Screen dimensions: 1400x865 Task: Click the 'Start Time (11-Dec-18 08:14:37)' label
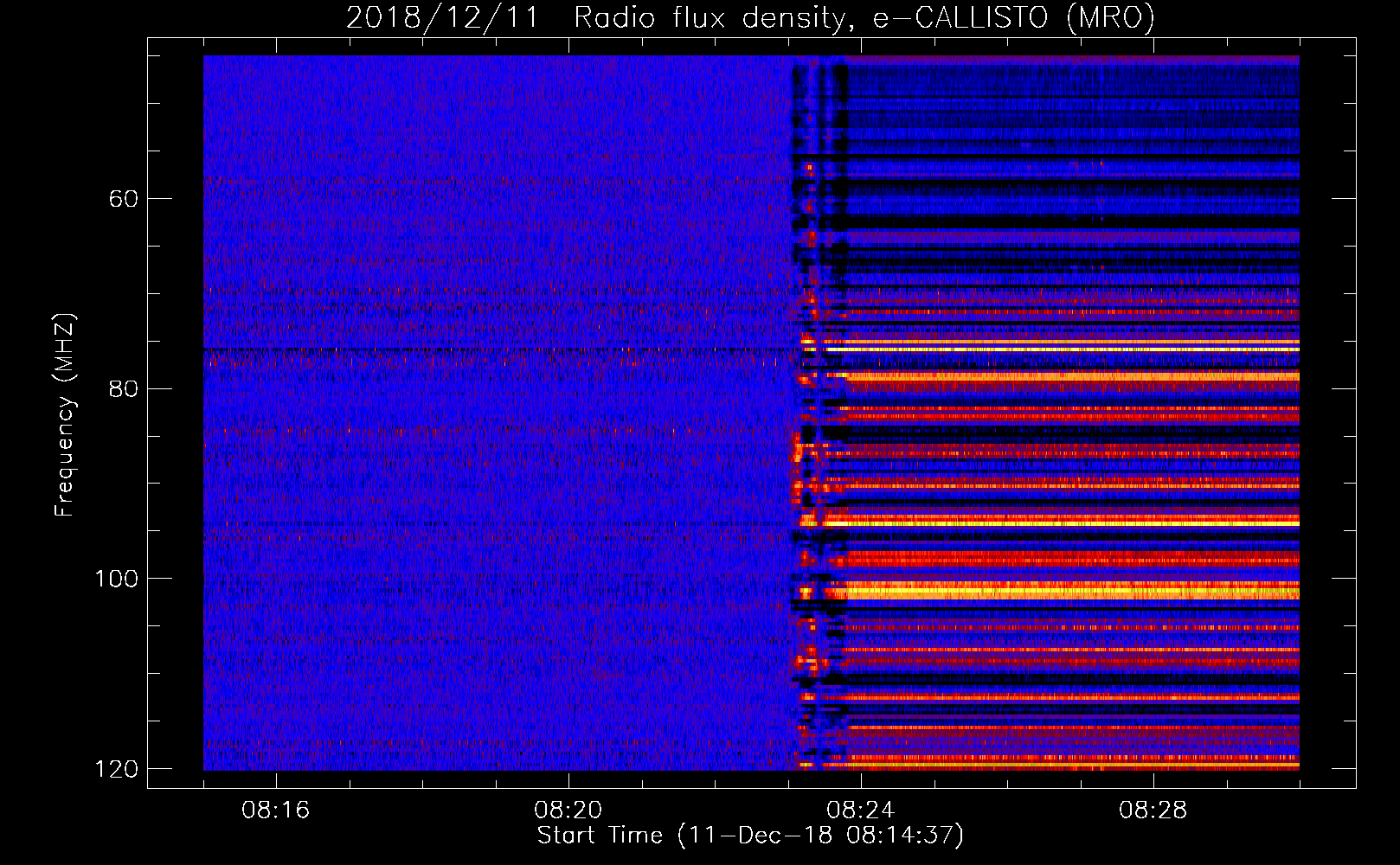(750, 836)
